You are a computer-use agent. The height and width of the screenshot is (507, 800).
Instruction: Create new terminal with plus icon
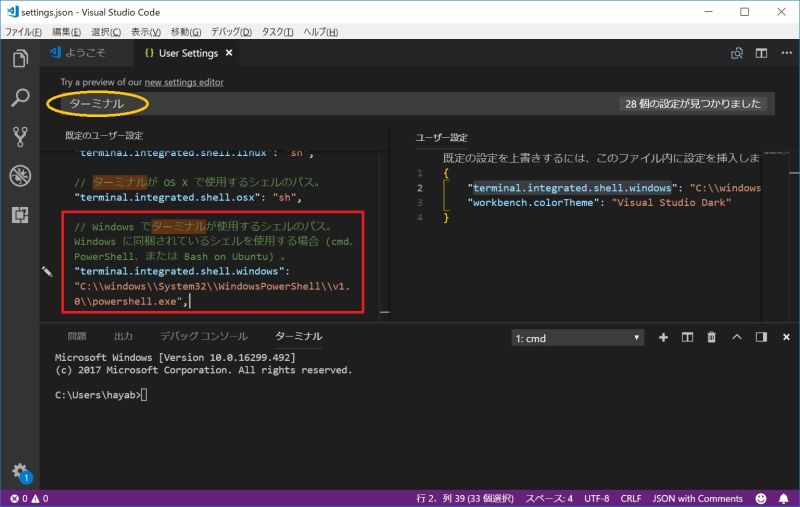[663, 337]
